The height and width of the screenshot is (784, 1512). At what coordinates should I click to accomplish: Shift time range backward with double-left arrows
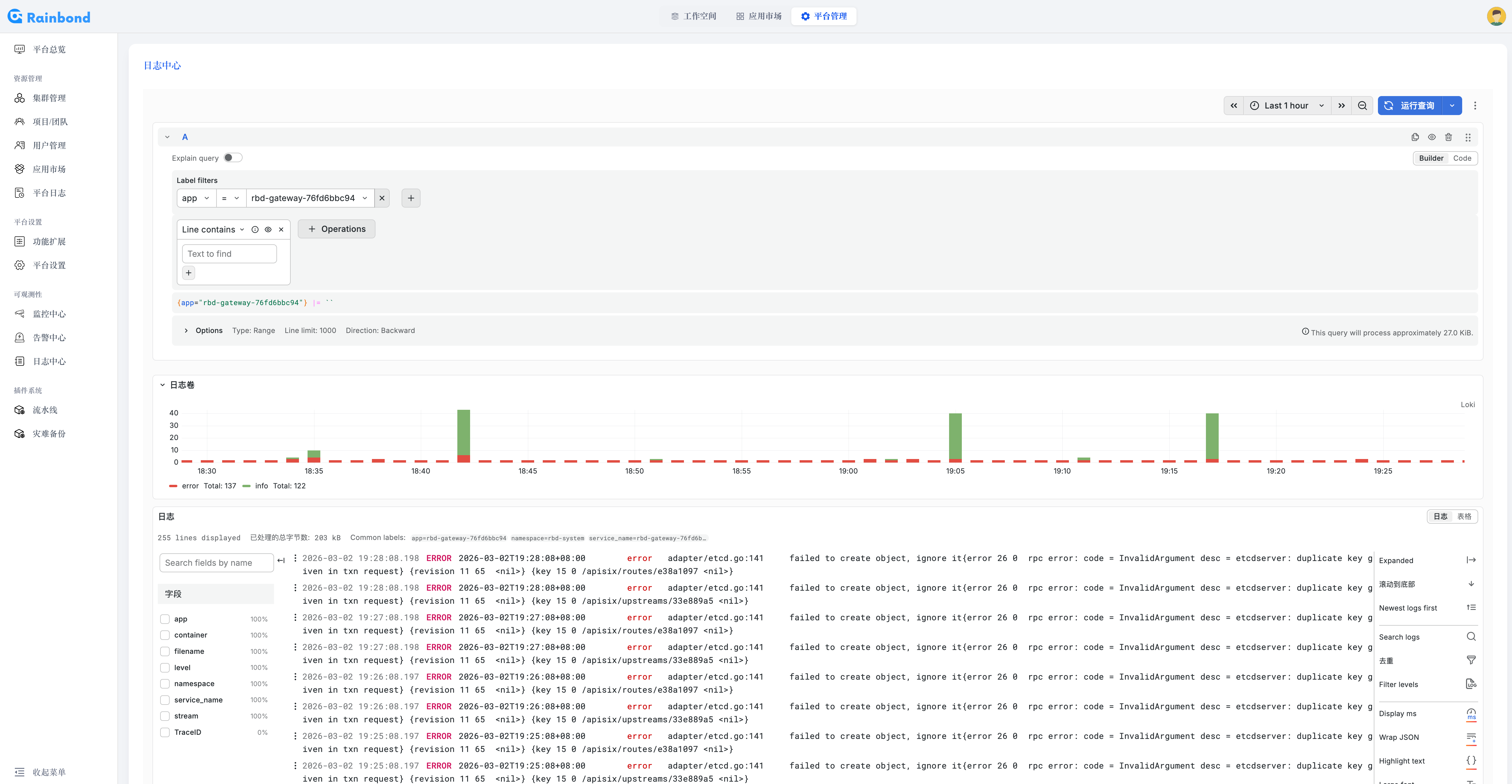1233,106
